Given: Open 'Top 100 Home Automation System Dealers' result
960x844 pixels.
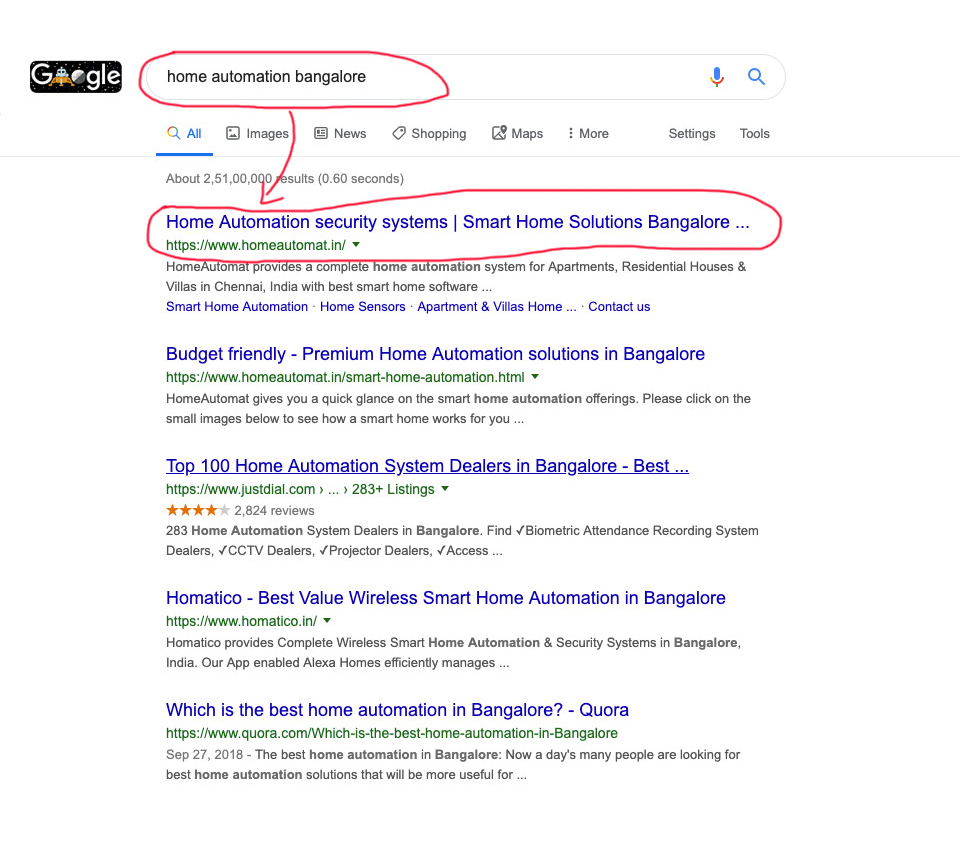Looking at the screenshot, I should click(427, 466).
